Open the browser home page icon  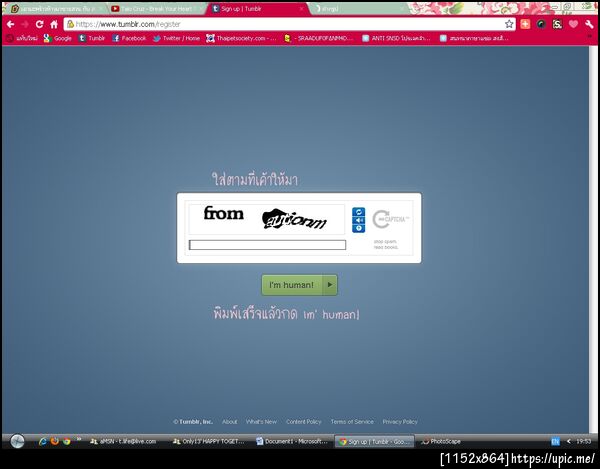(x=54, y=24)
